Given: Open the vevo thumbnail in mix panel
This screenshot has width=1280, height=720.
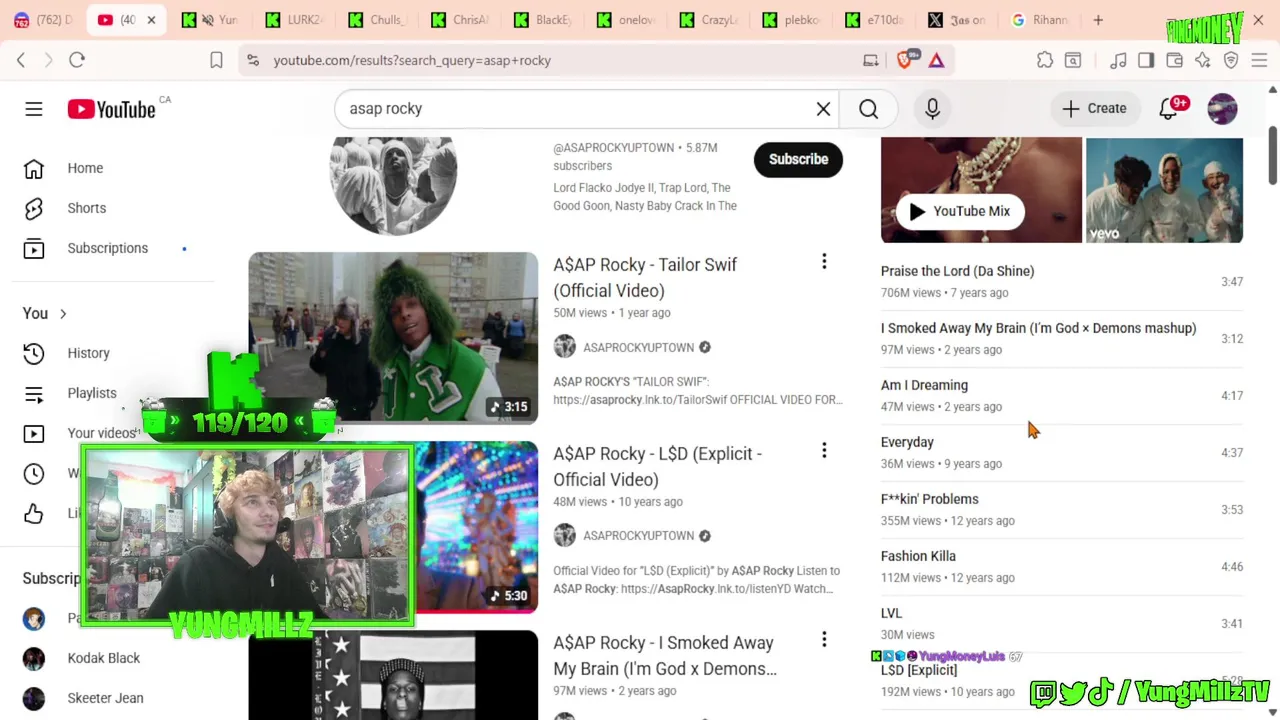Looking at the screenshot, I should coord(1164,190).
